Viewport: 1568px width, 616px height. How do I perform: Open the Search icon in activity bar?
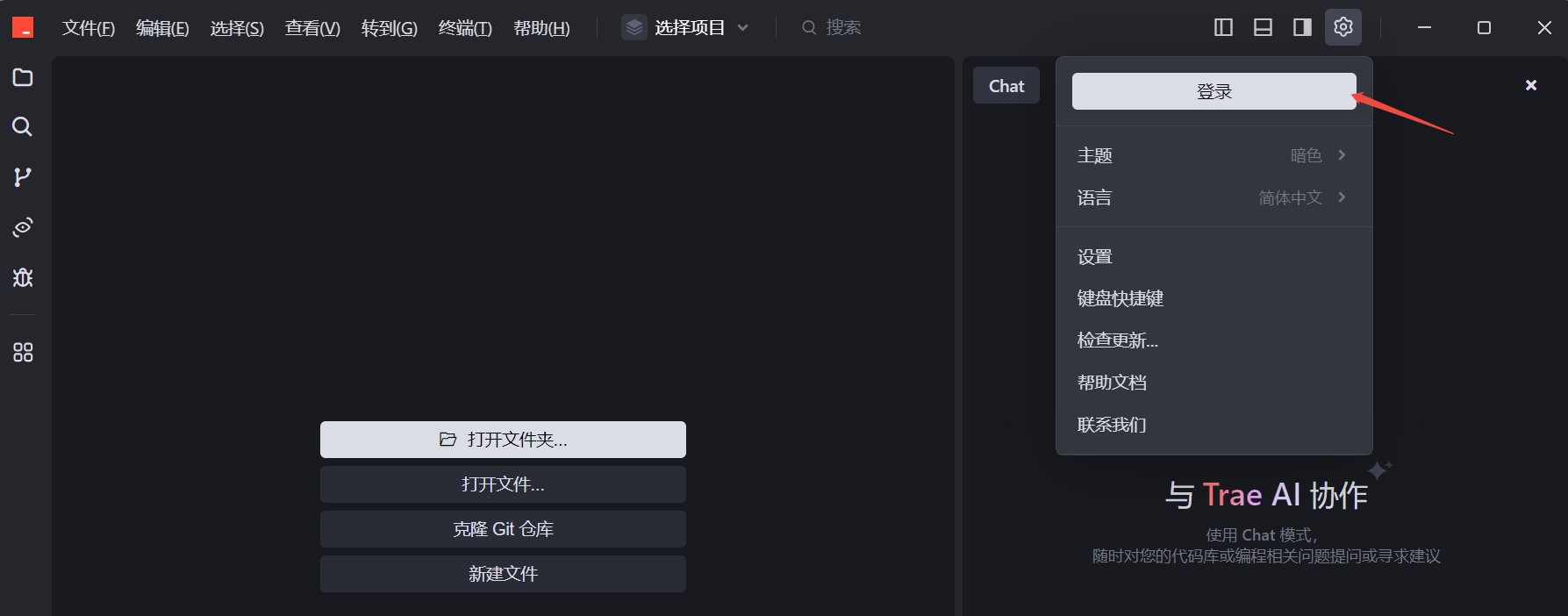23,126
